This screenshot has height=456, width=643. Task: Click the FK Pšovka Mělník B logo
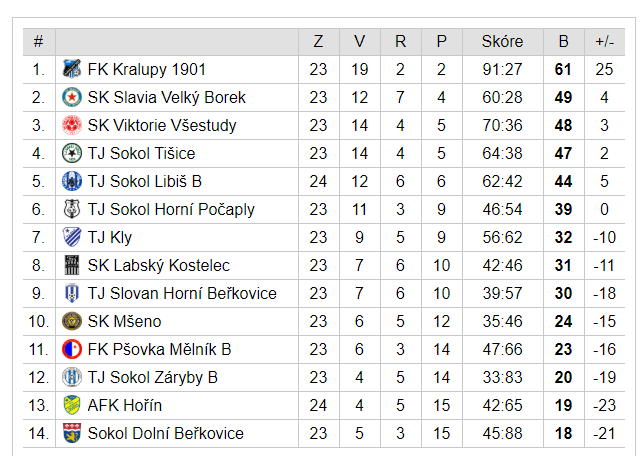72,349
